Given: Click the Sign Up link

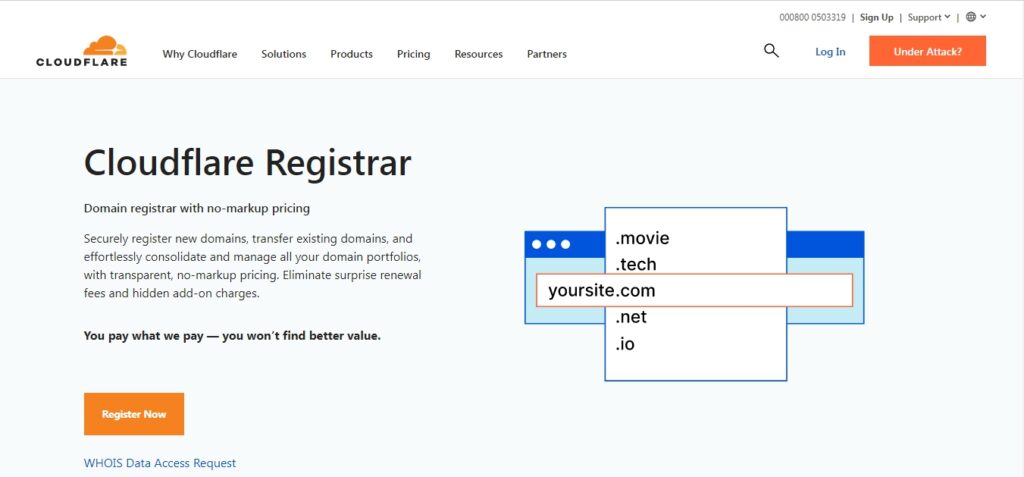Looking at the screenshot, I should pos(876,18).
